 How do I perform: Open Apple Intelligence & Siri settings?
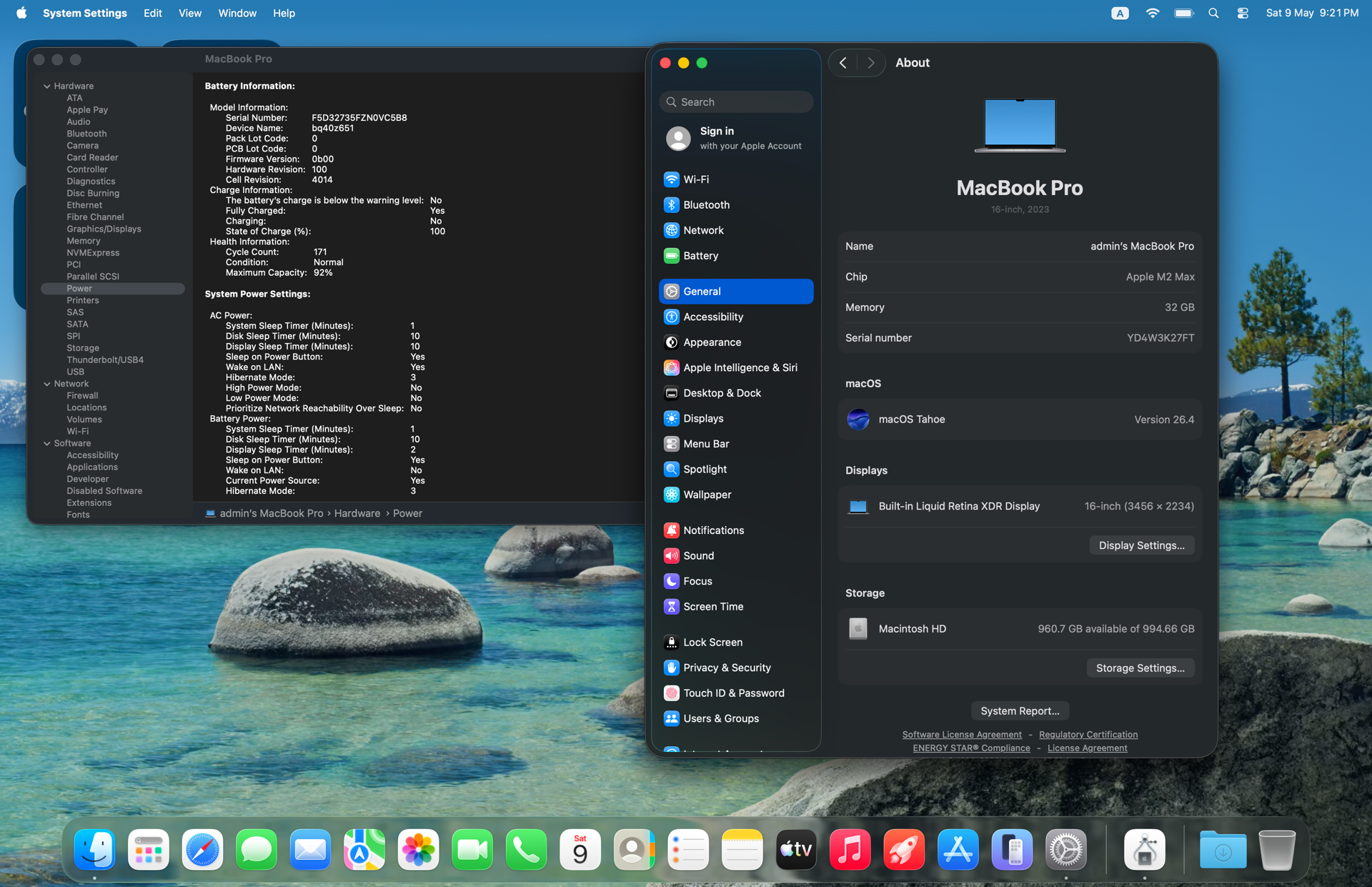point(736,367)
